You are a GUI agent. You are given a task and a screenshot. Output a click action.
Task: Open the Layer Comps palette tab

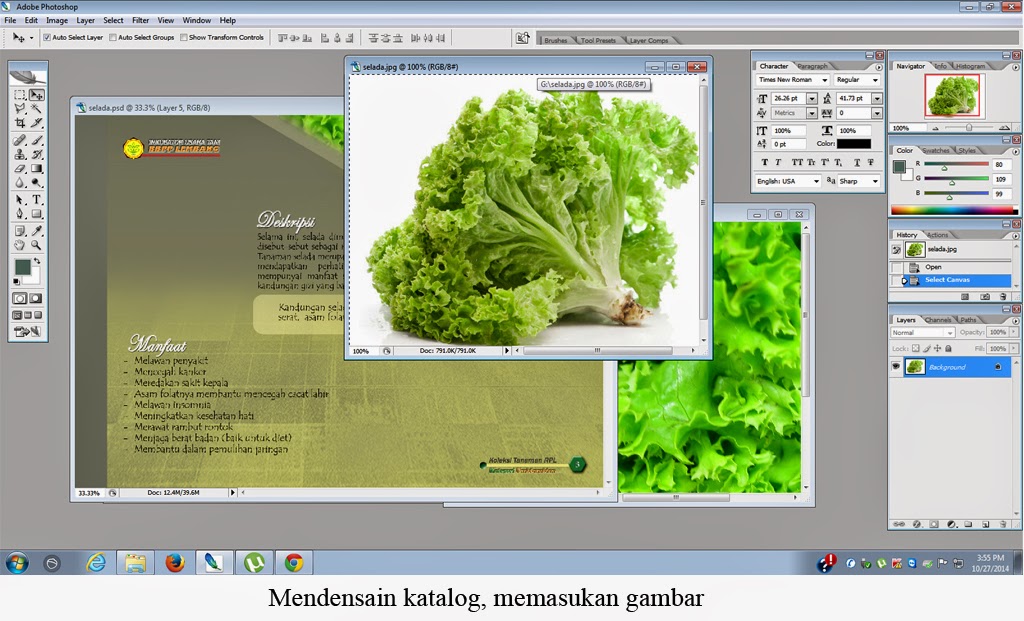click(x=648, y=40)
